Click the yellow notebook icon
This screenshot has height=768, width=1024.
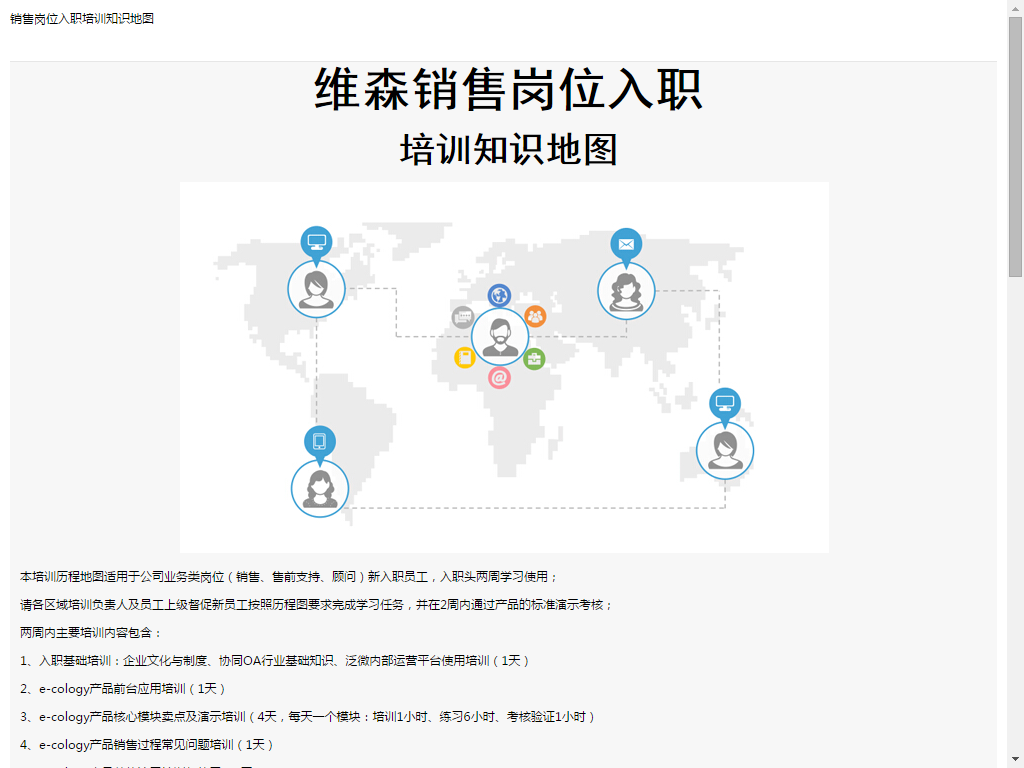[464, 358]
